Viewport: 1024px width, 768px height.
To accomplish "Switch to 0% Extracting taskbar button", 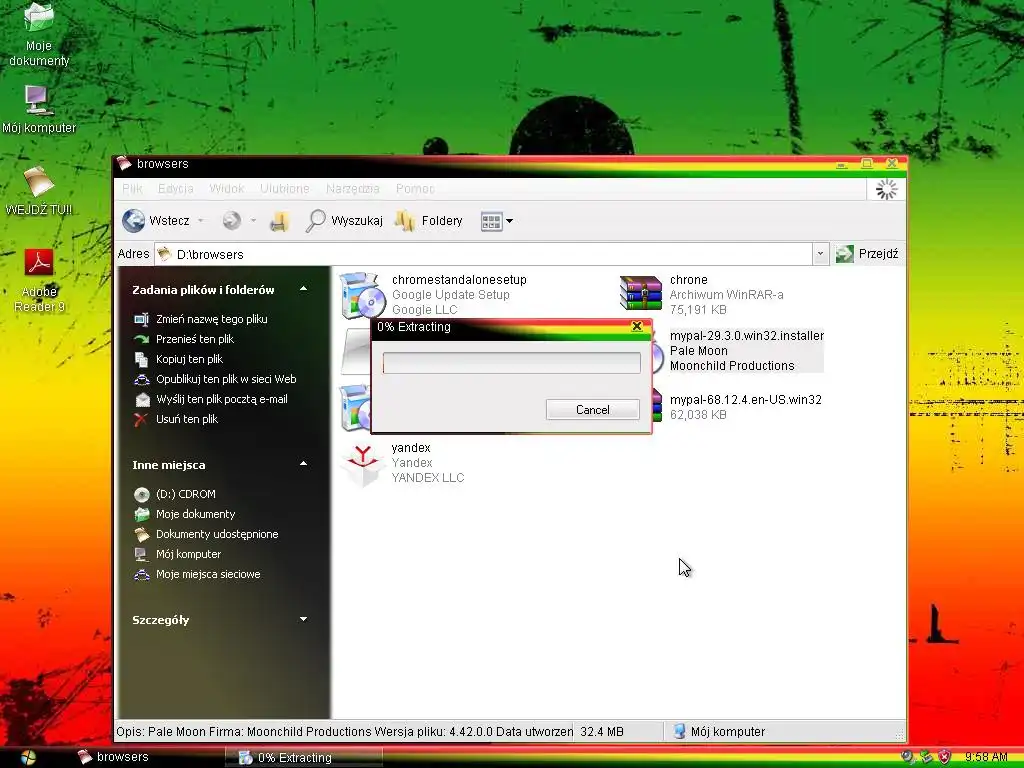I will pyautogui.click(x=304, y=758).
